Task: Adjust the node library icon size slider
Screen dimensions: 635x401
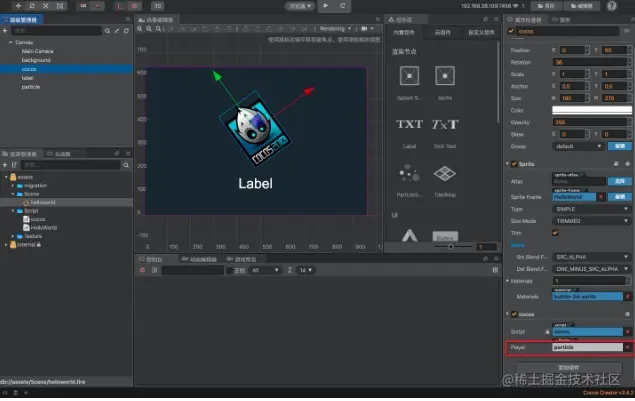Action: click(x=451, y=247)
